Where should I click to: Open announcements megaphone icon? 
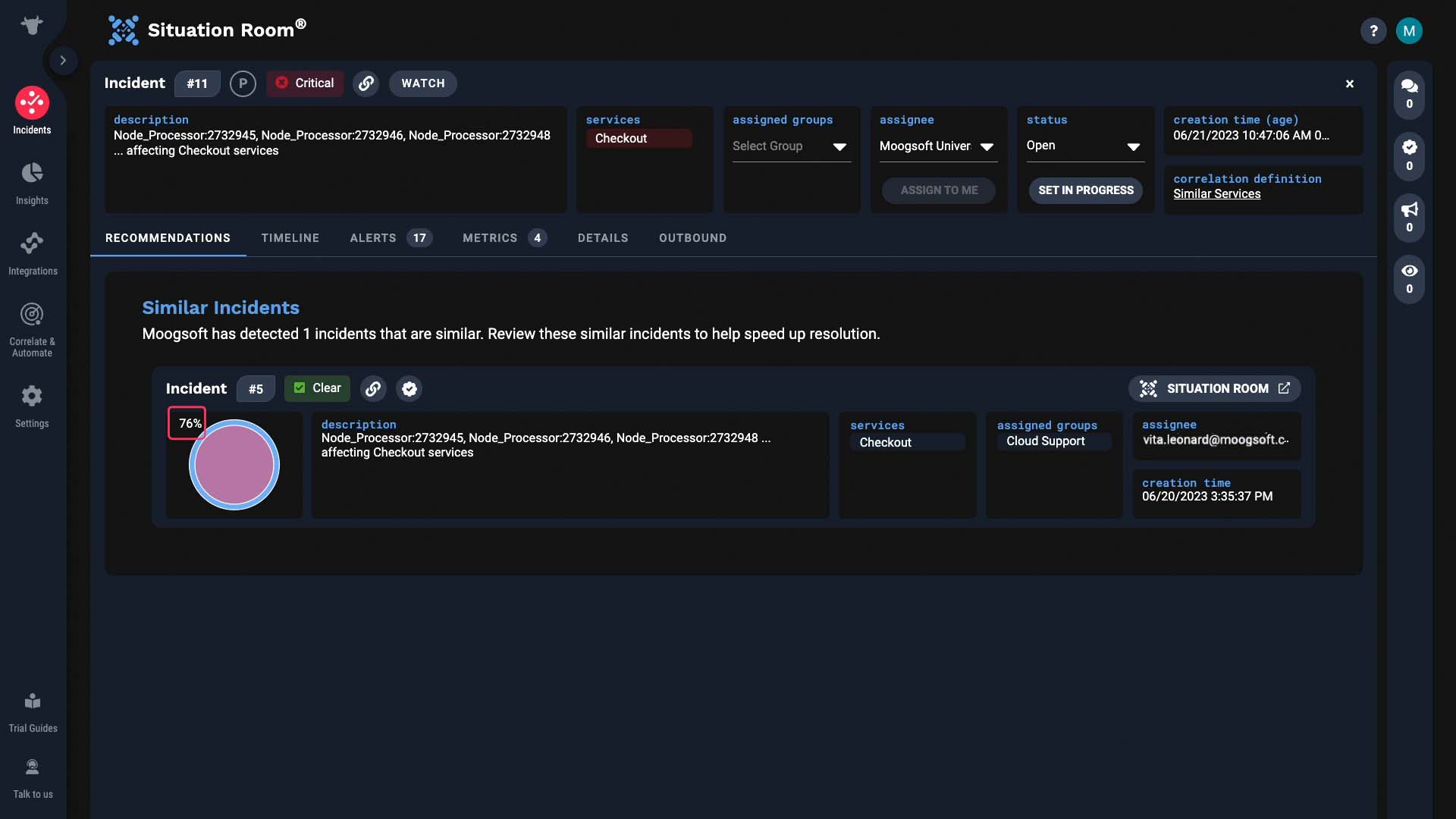click(1409, 217)
